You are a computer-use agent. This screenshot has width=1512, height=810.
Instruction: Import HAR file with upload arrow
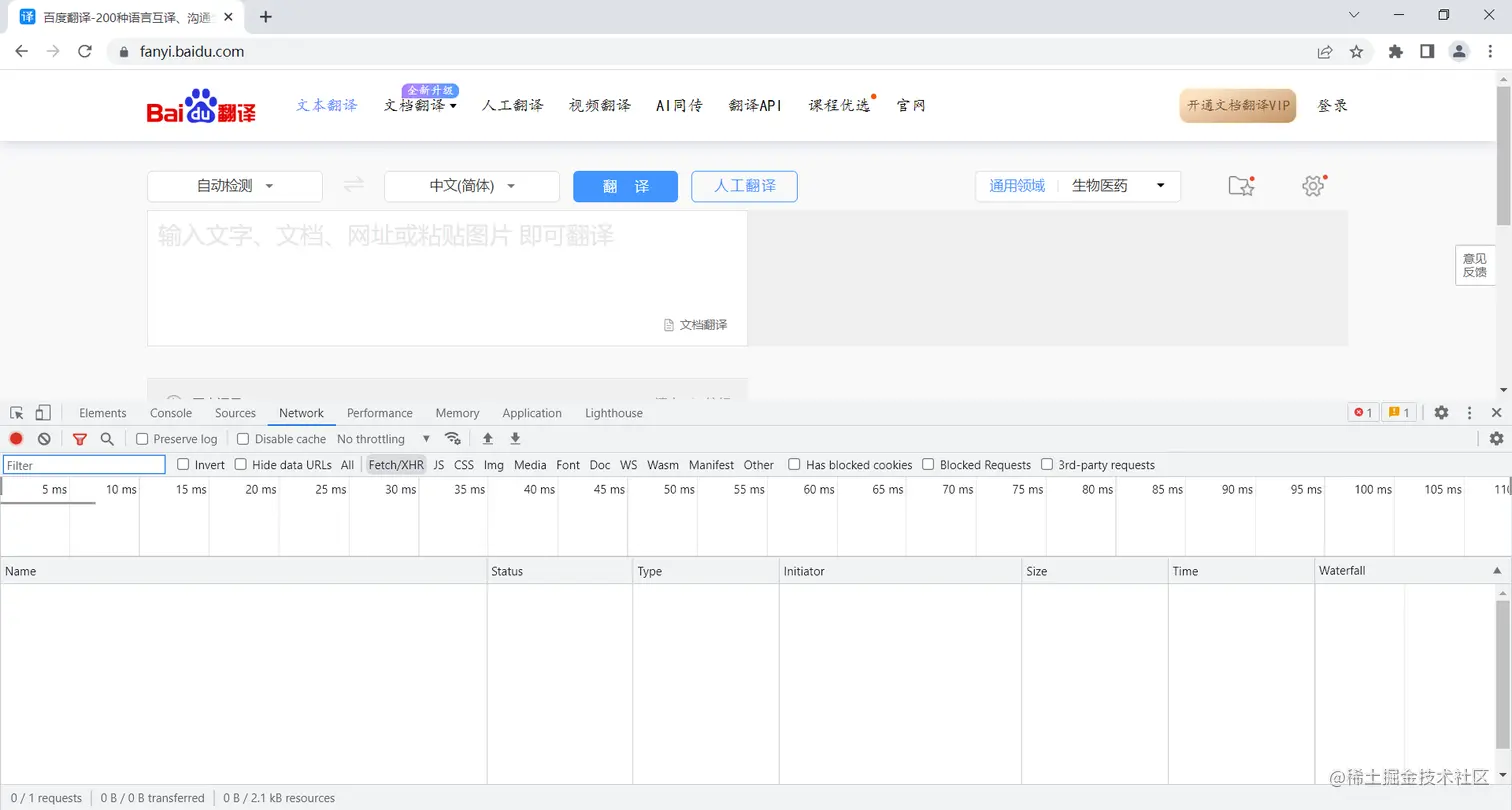tap(488, 439)
